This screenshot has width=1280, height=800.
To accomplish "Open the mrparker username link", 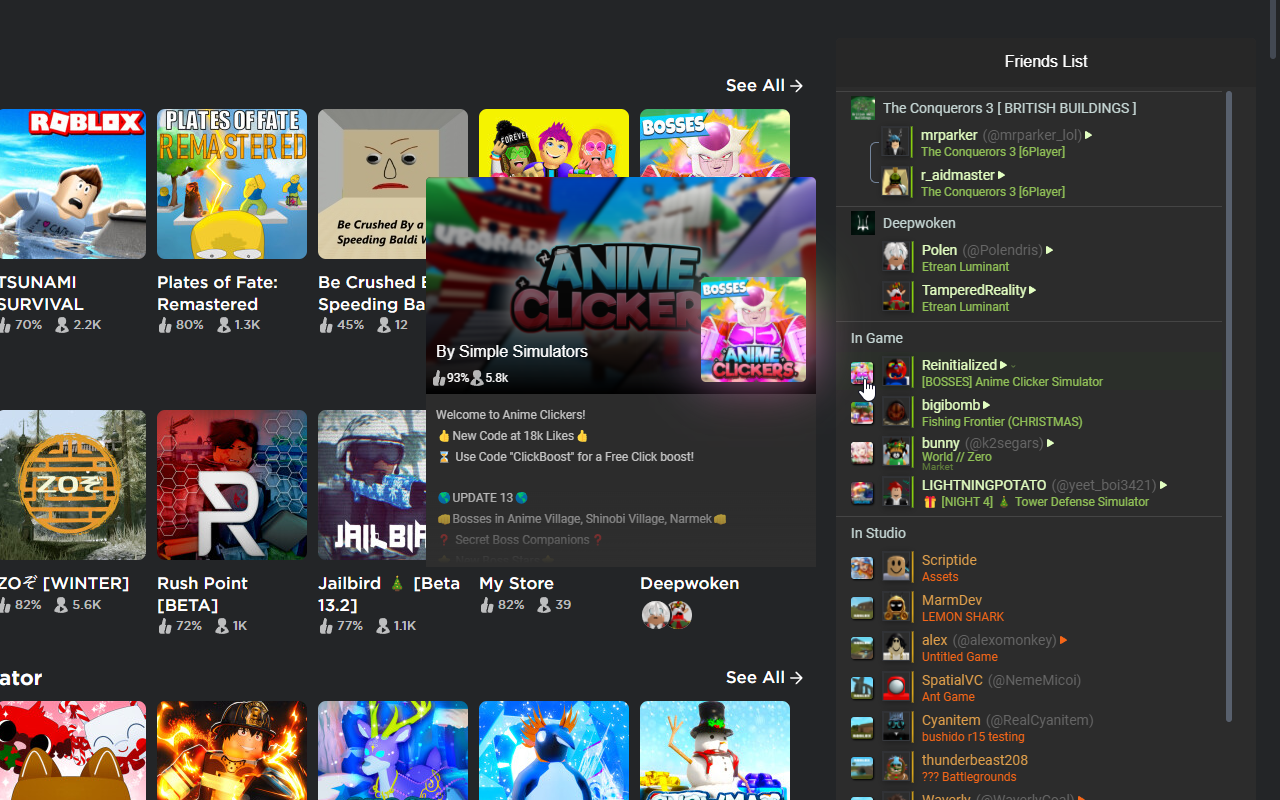I will [949, 135].
